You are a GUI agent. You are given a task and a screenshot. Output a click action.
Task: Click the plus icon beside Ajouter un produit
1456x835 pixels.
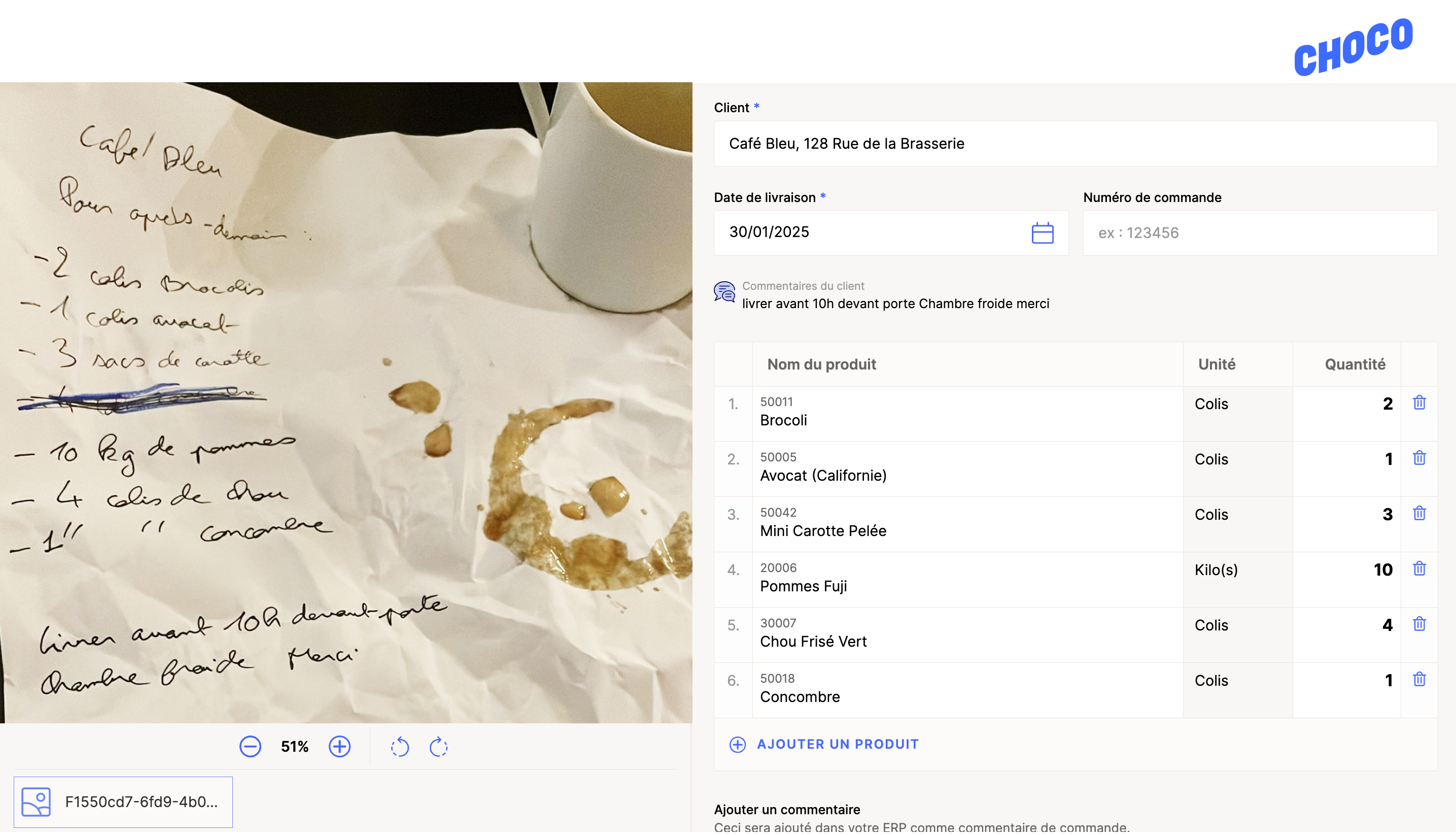coord(737,744)
